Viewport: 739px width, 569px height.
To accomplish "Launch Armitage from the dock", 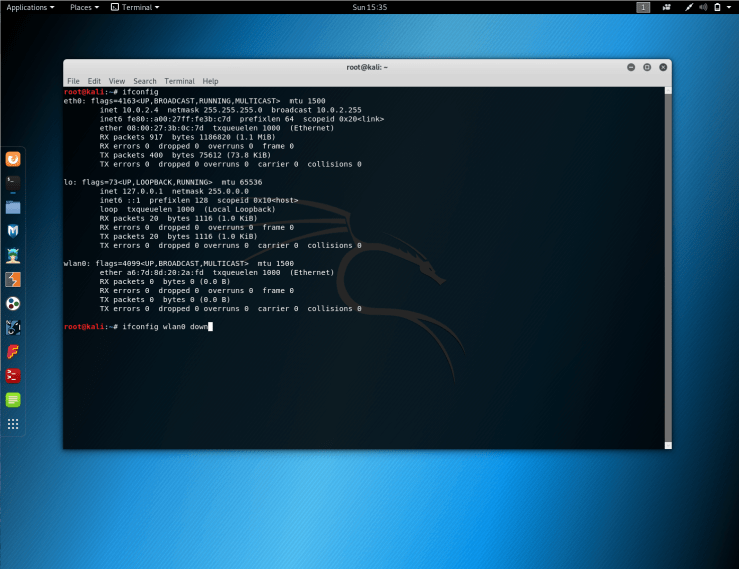I will 13,255.
